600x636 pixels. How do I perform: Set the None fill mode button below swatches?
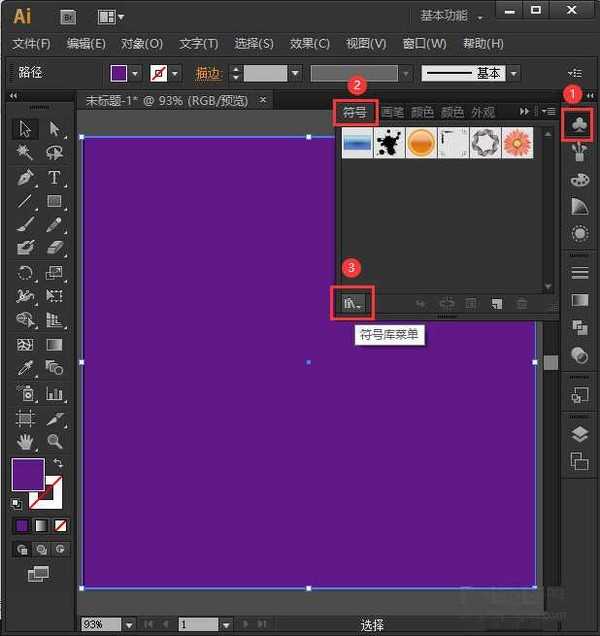tap(61, 525)
